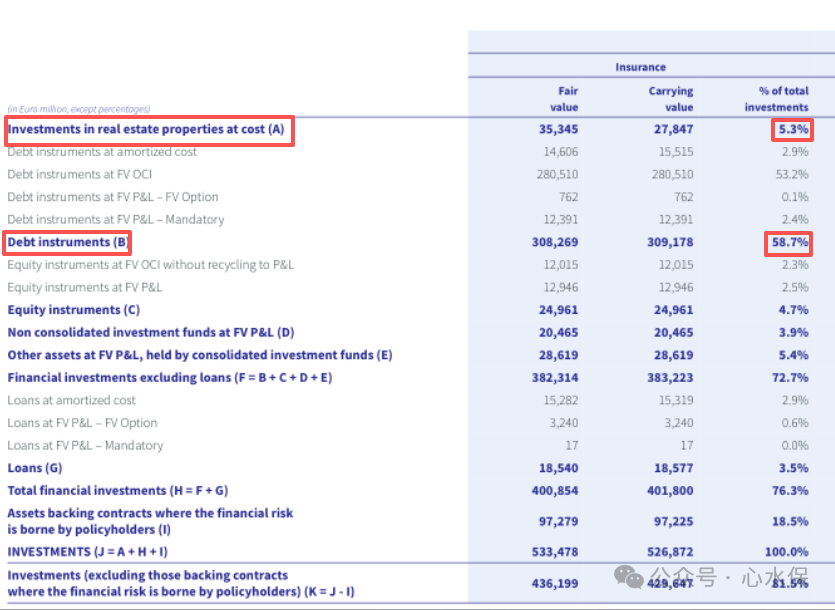Select the 308,269 fair value

coord(555,242)
